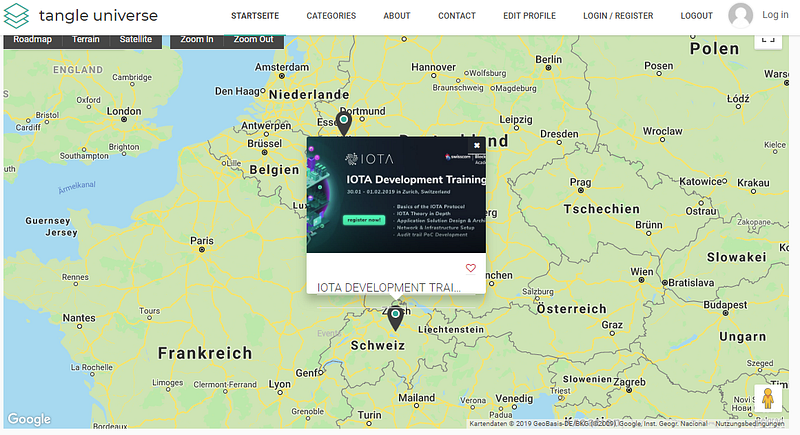The height and width of the screenshot is (435, 800).
Task: Toggle fullscreen map view icon
Action: coord(768,40)
